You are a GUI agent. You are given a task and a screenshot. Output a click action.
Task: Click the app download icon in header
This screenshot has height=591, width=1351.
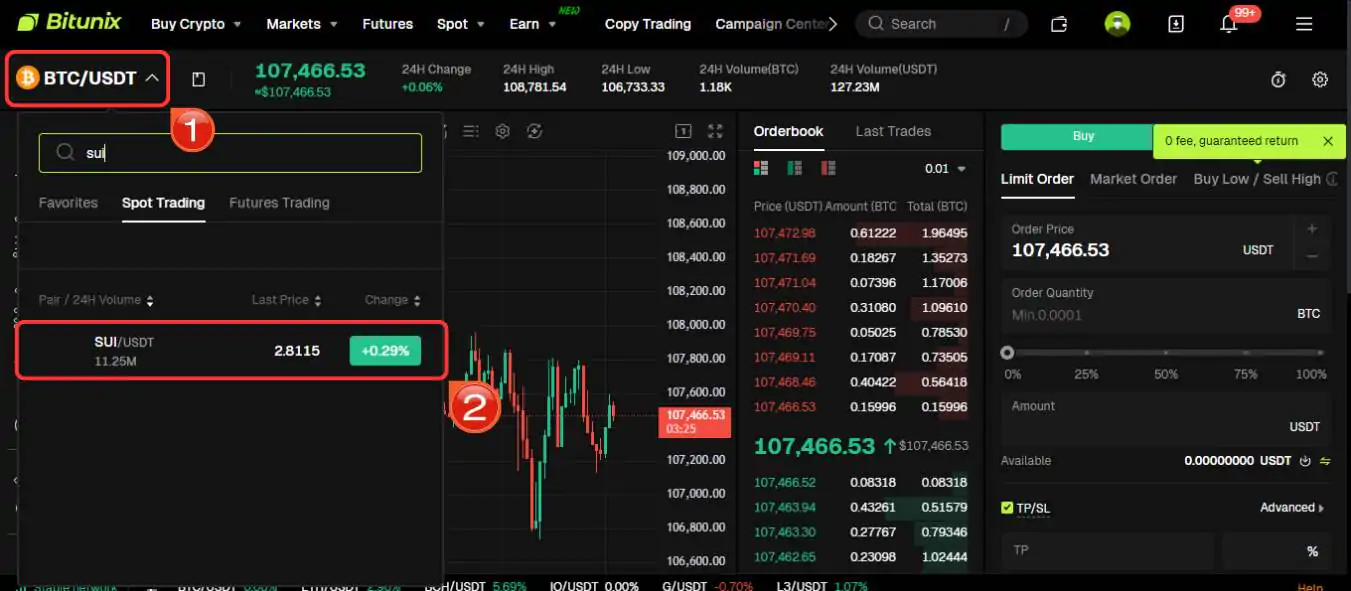1176,24
